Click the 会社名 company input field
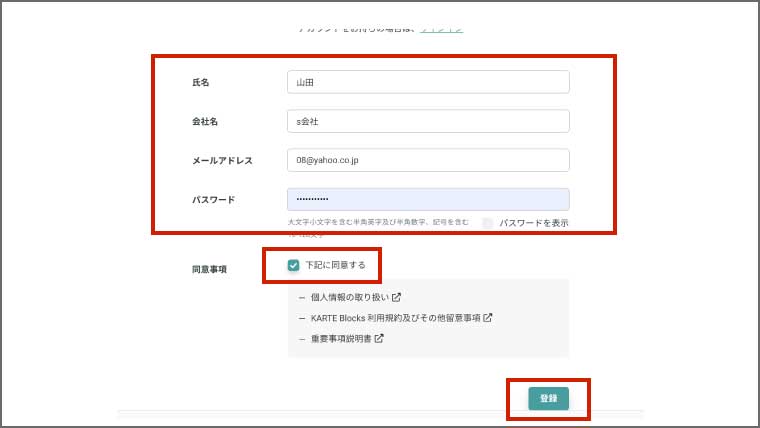This screenshot has height=428, width=760. pos(428,121)
